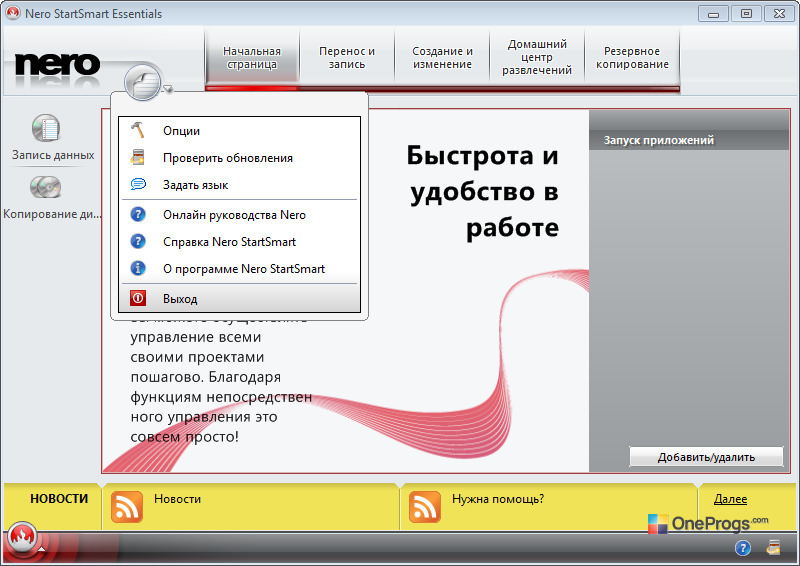
Task: Open Домашний центр развлечений tab
Action: pos(537,58)
